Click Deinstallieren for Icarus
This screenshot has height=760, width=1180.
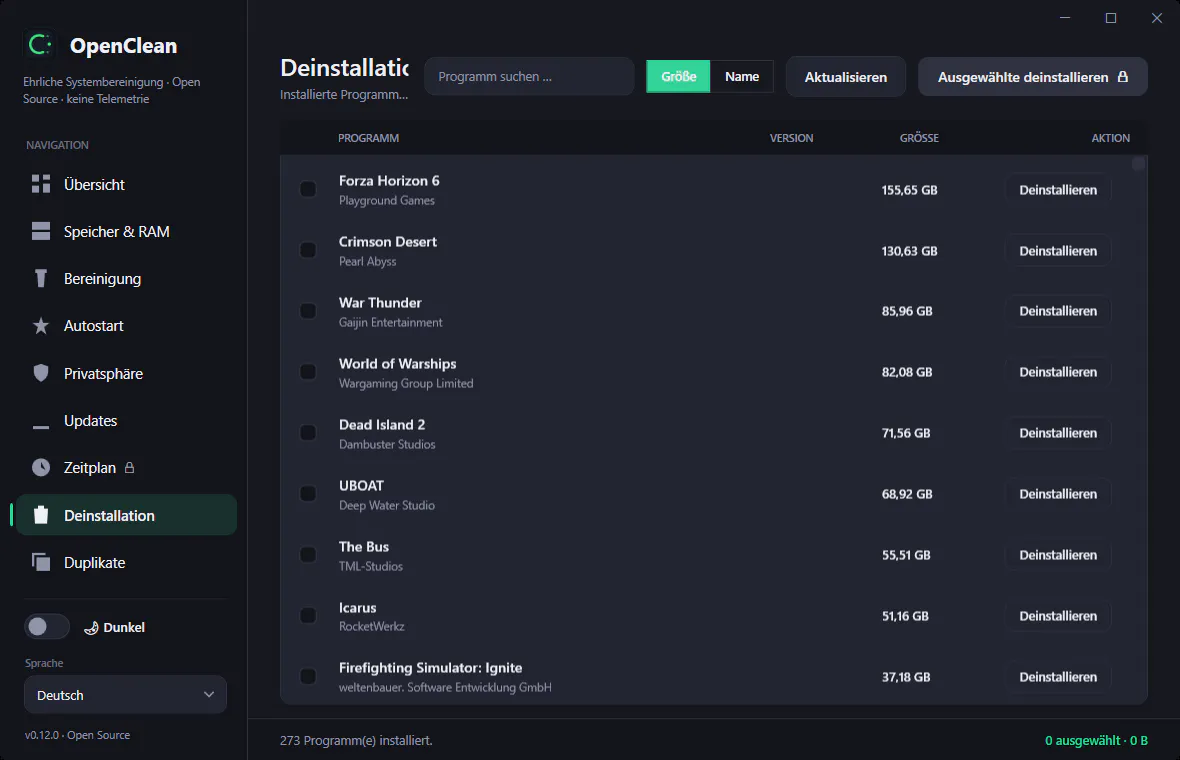1058,616
